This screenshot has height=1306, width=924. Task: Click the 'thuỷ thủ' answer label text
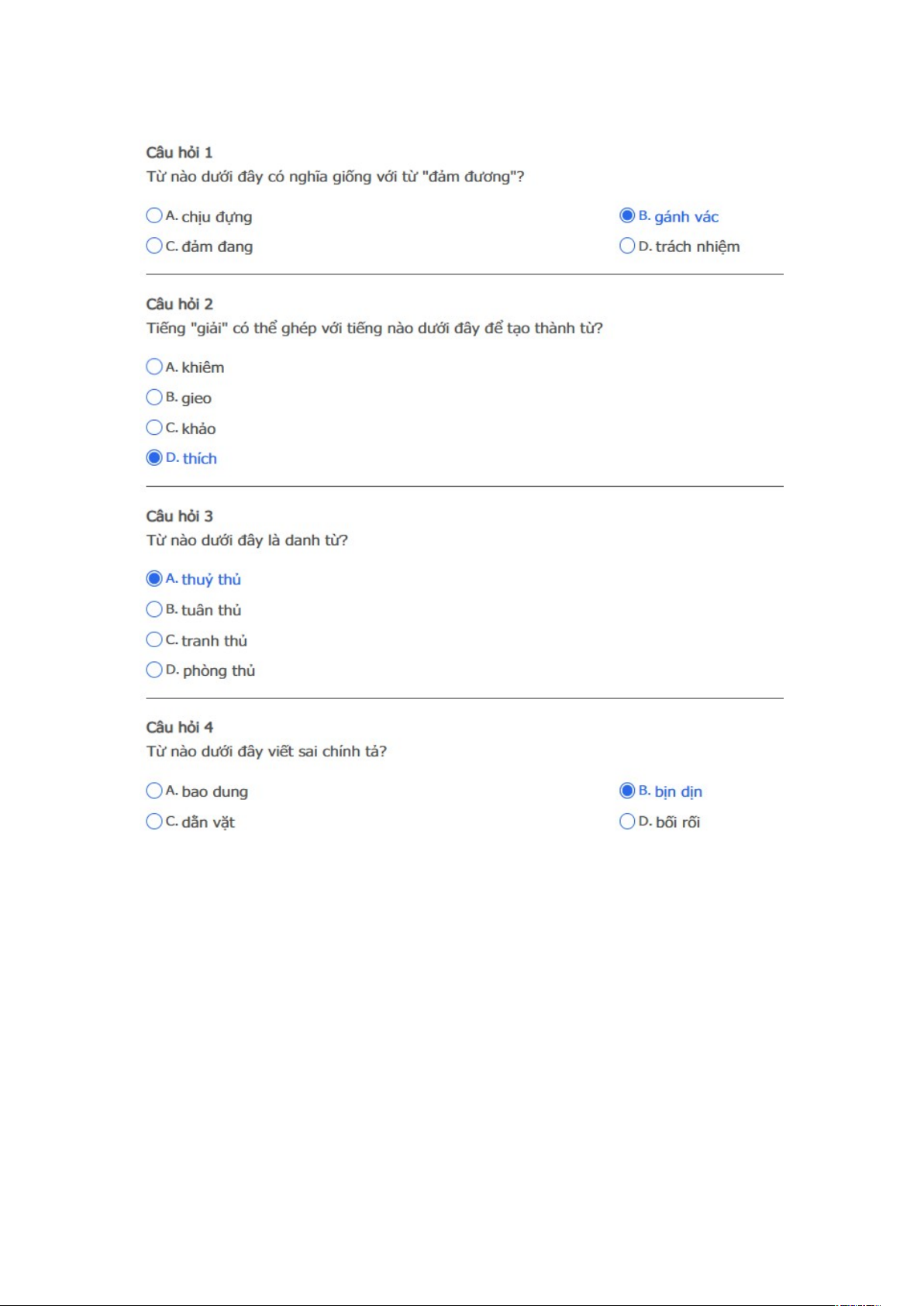tap(211, 580)
